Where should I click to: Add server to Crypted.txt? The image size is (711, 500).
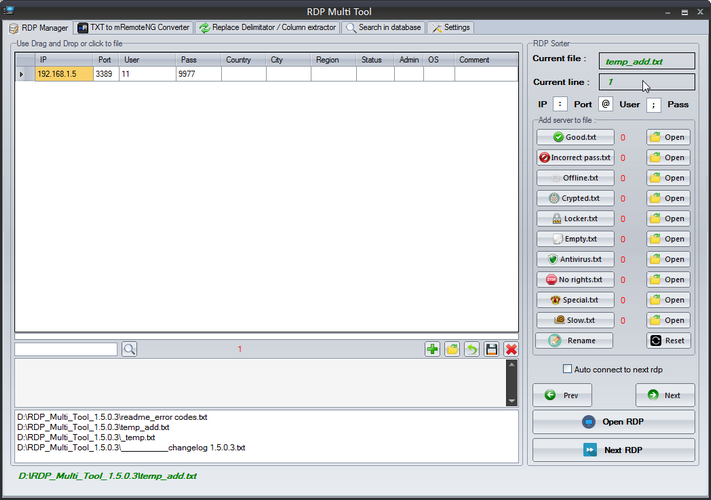point(575,199)
